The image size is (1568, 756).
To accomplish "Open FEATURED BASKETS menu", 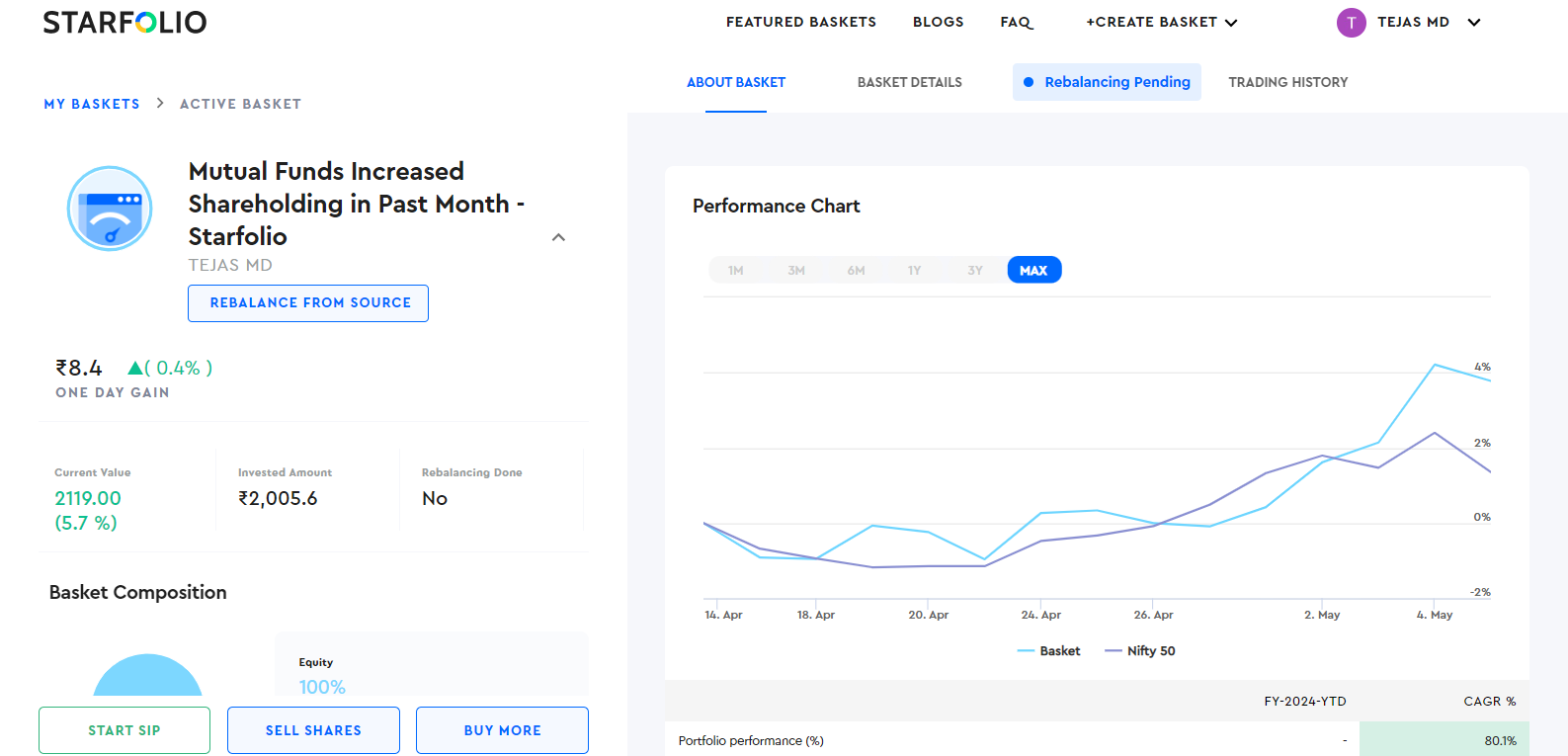I will [801, 22].
